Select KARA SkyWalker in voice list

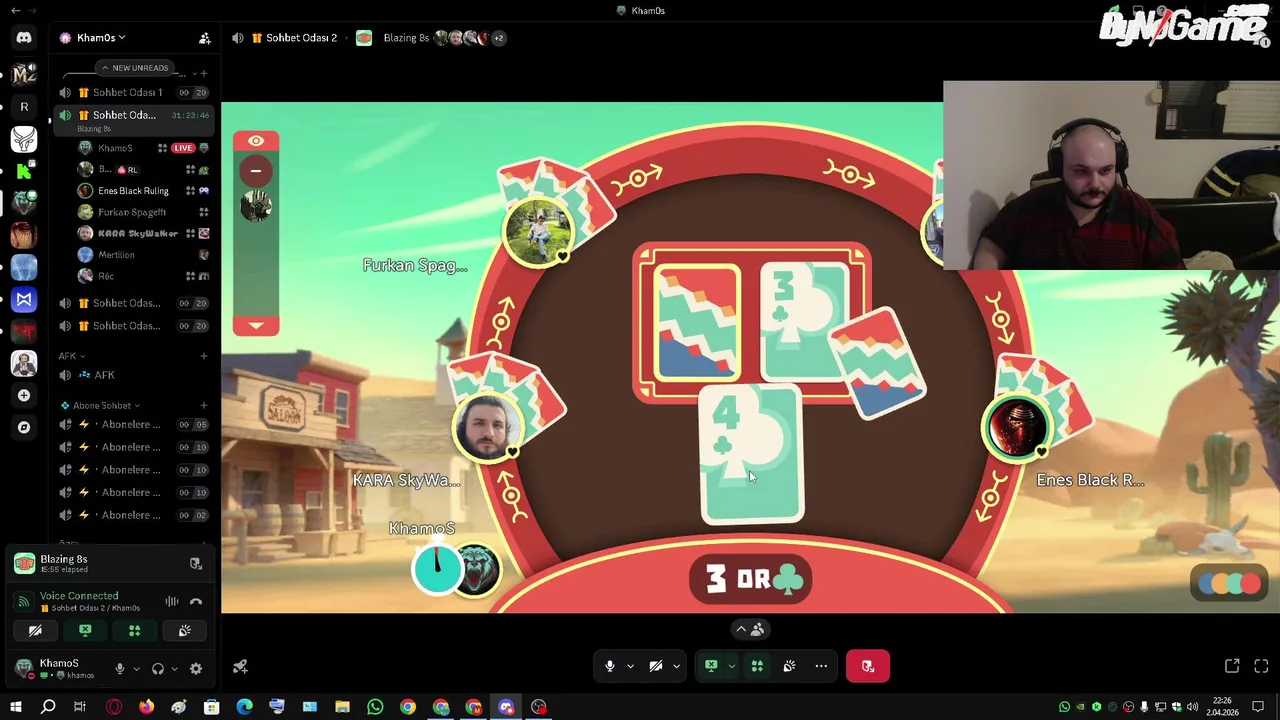coord(138,233)
